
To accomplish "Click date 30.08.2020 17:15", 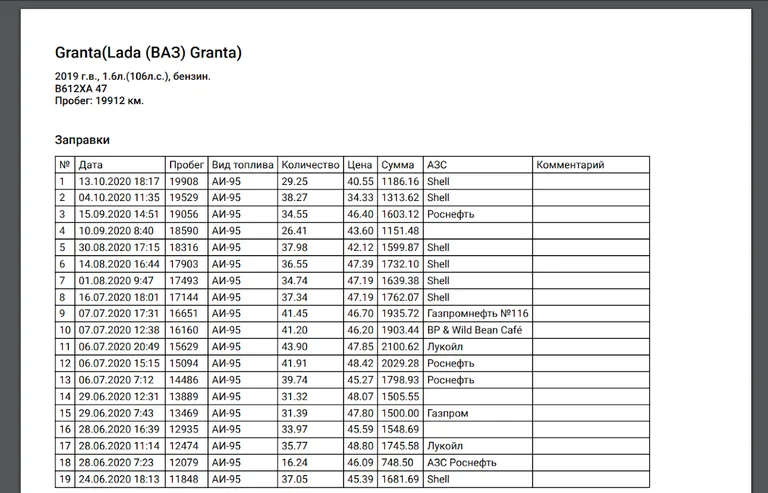I will coord(119,248).
